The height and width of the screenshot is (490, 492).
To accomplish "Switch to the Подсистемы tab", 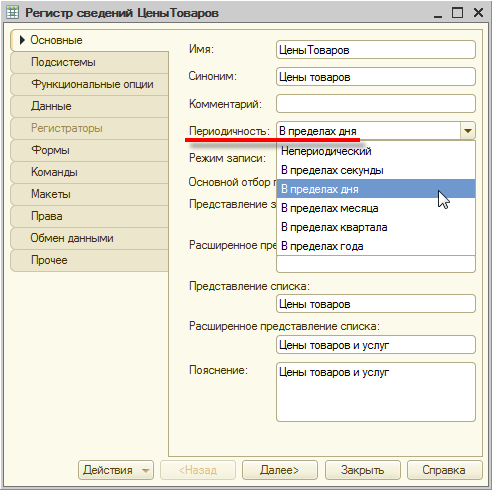I will pos(89,62).
